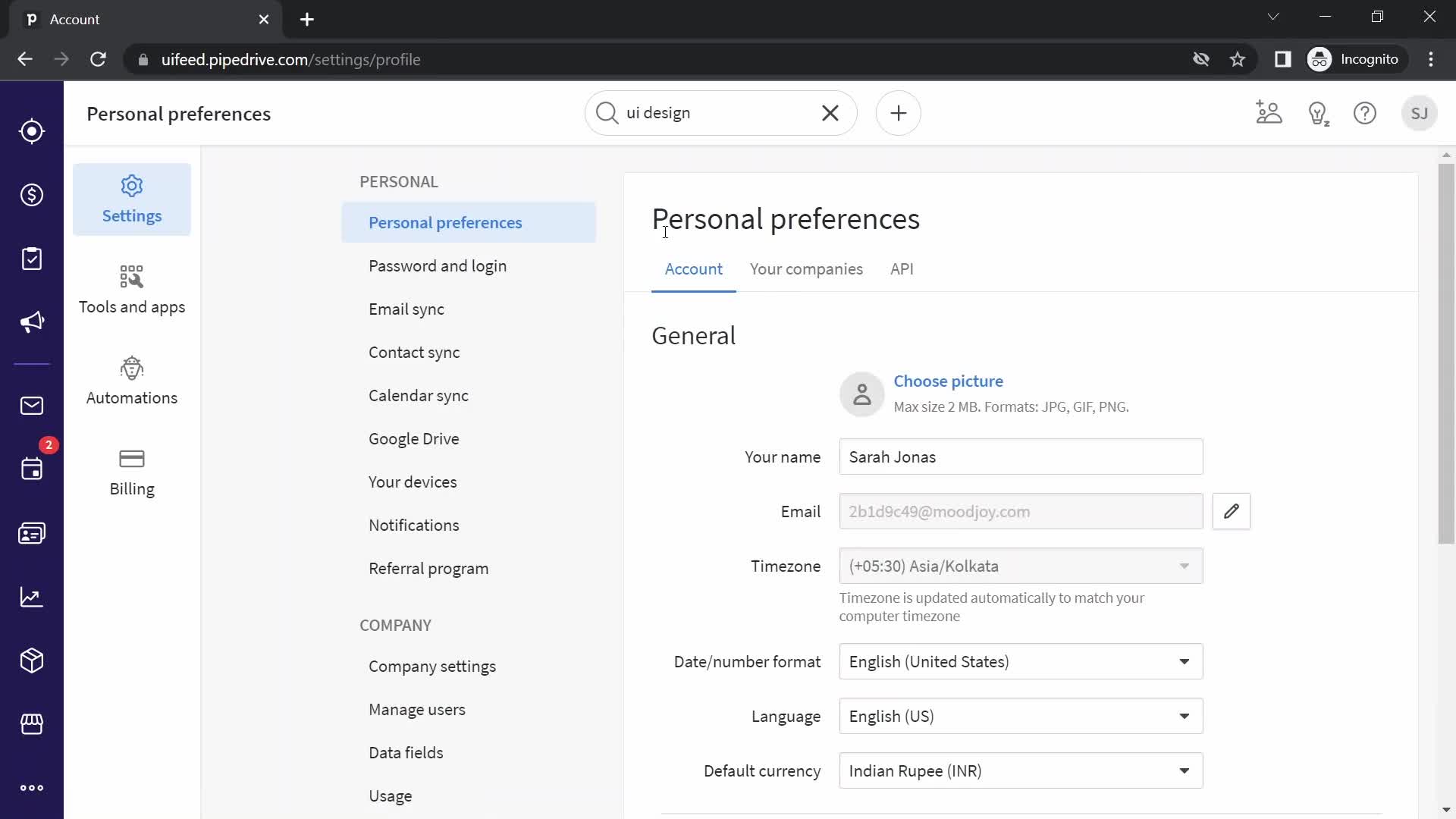Open Your devices settings

(469, 482)
